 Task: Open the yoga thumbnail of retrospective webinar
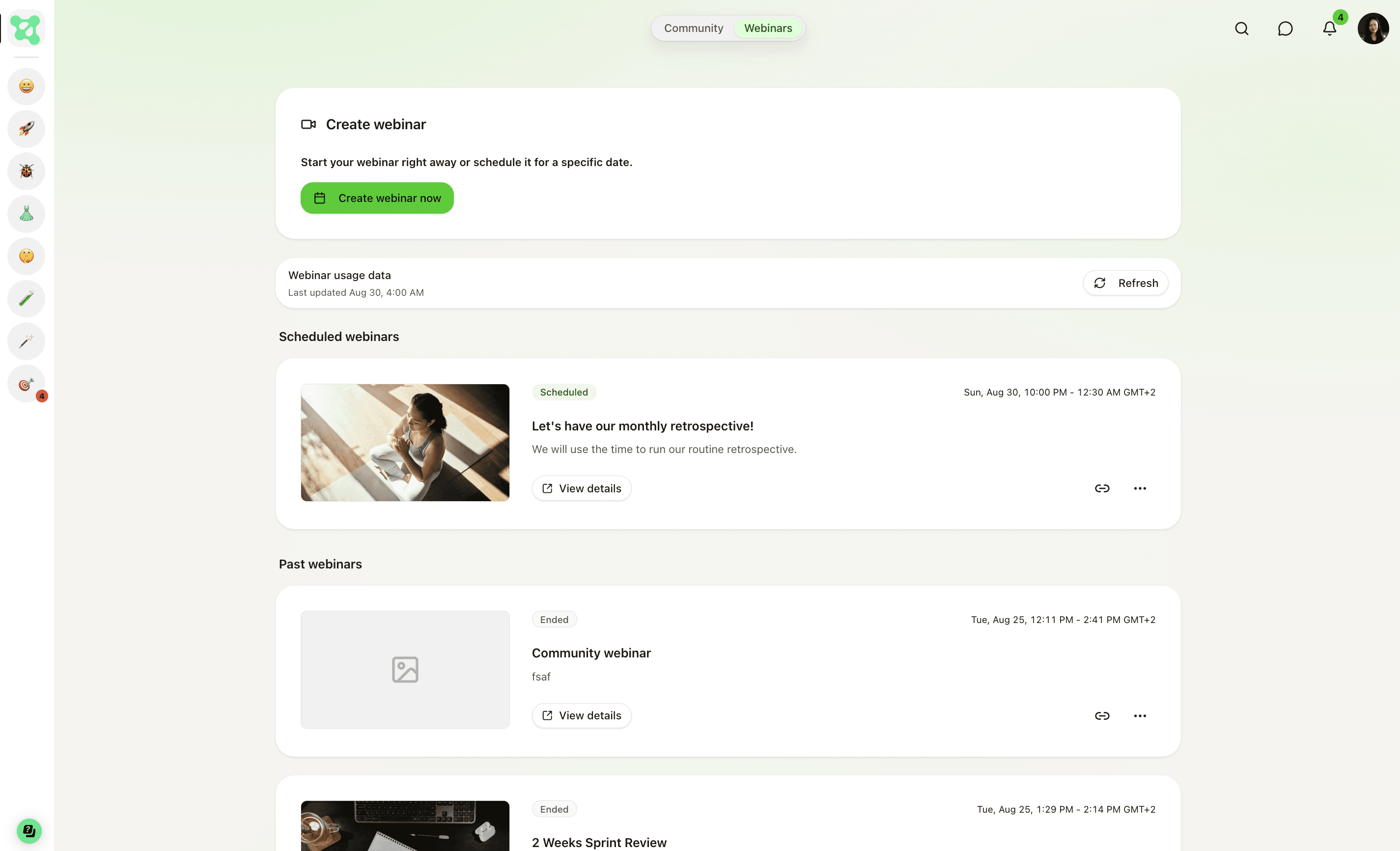click(405, 442)
